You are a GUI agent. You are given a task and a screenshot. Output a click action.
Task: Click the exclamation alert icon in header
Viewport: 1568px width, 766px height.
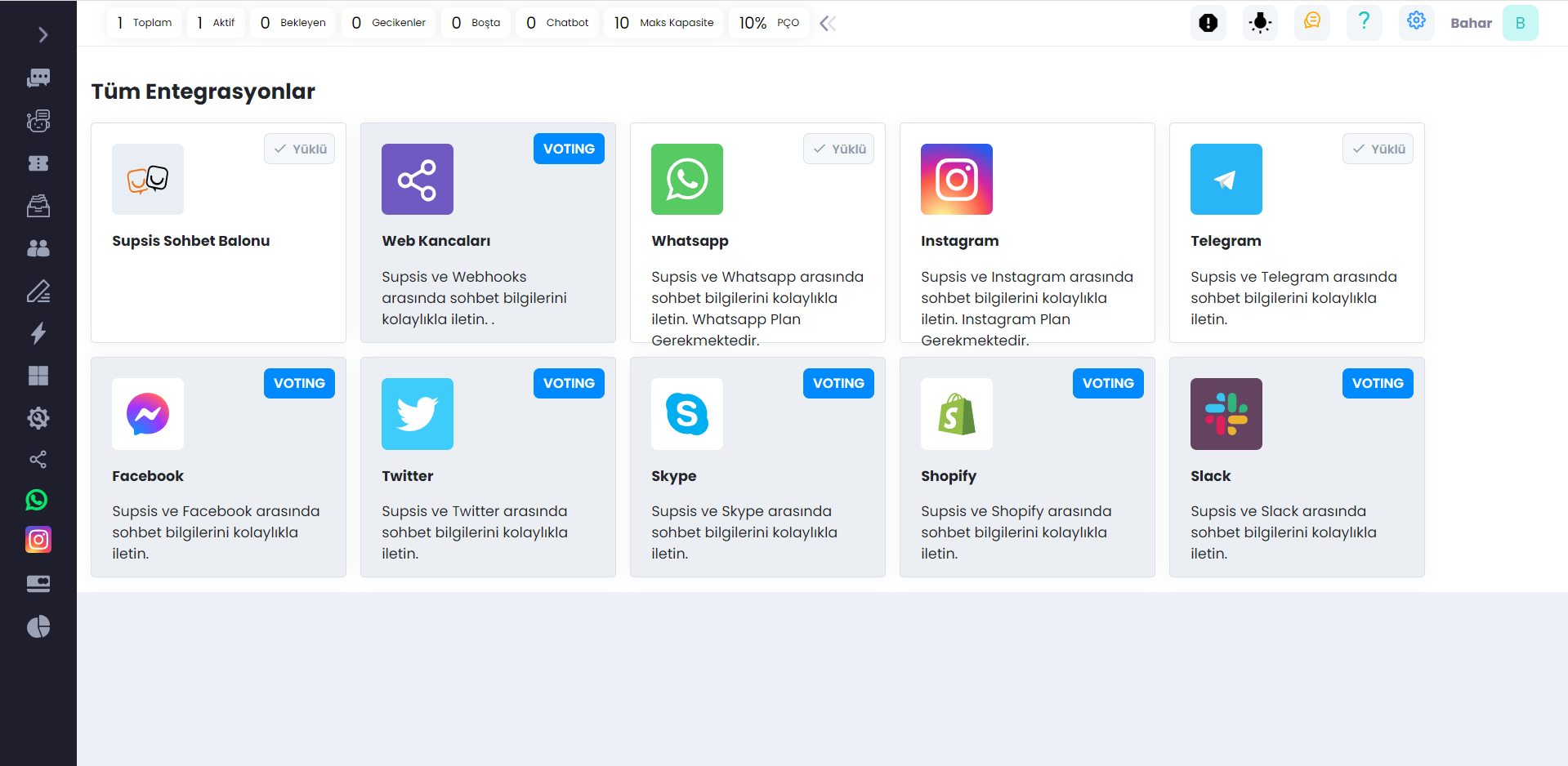(1208, 23)
